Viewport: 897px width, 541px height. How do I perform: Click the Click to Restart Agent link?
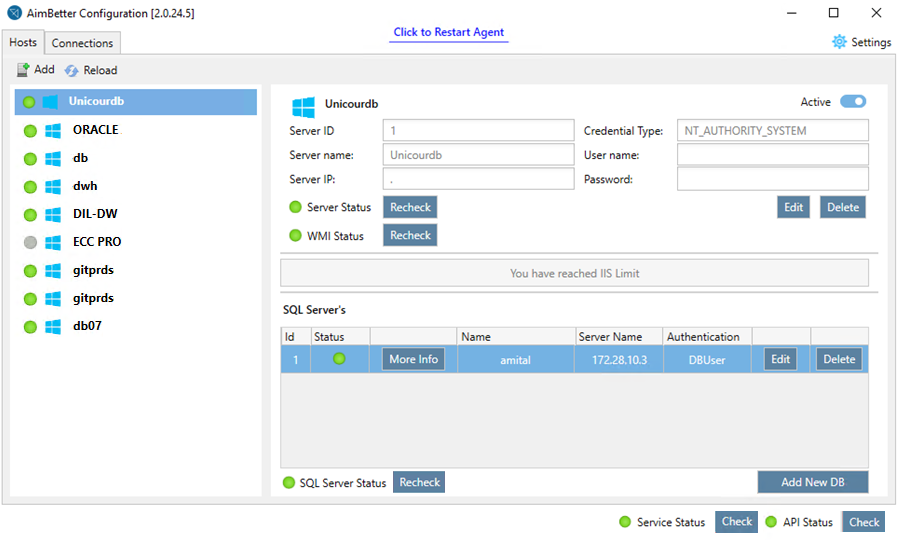click(x=448, y=33)
